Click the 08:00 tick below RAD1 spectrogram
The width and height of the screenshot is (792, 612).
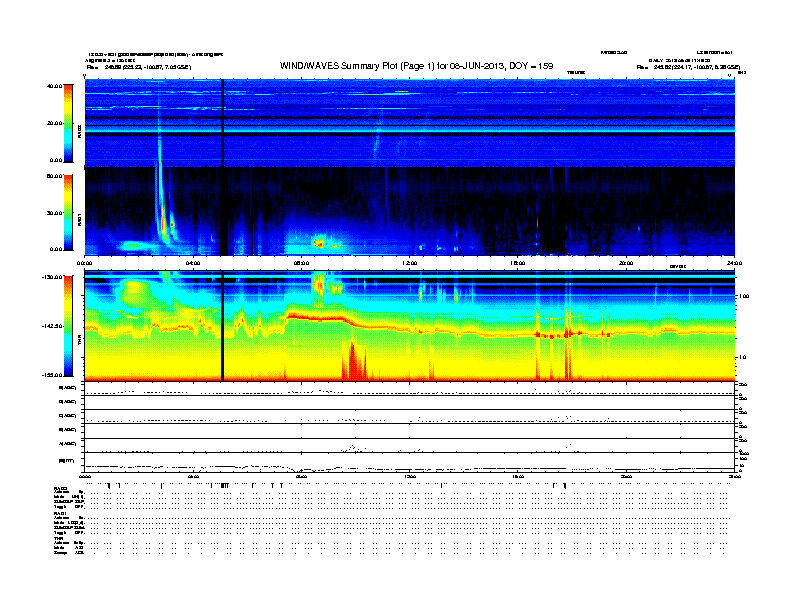click(x=301, y=263)
